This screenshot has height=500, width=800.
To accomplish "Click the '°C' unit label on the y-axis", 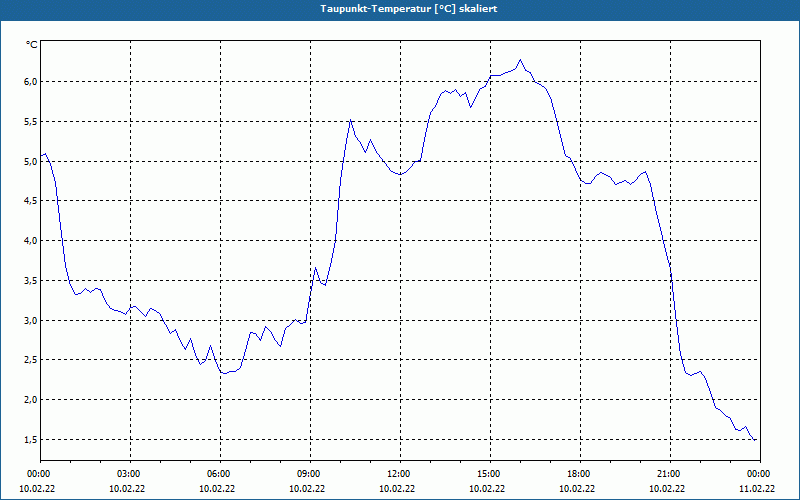I will (31, 45).
